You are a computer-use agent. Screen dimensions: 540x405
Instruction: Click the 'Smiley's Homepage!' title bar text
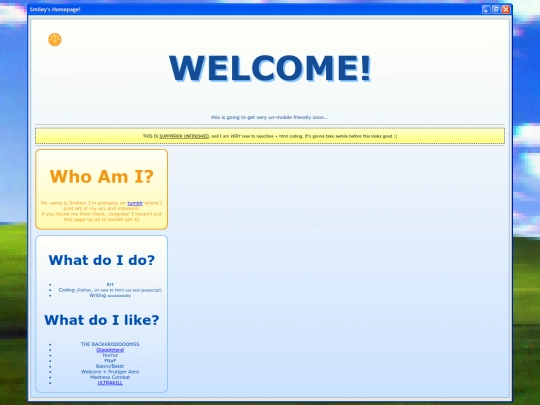(55, 9)
